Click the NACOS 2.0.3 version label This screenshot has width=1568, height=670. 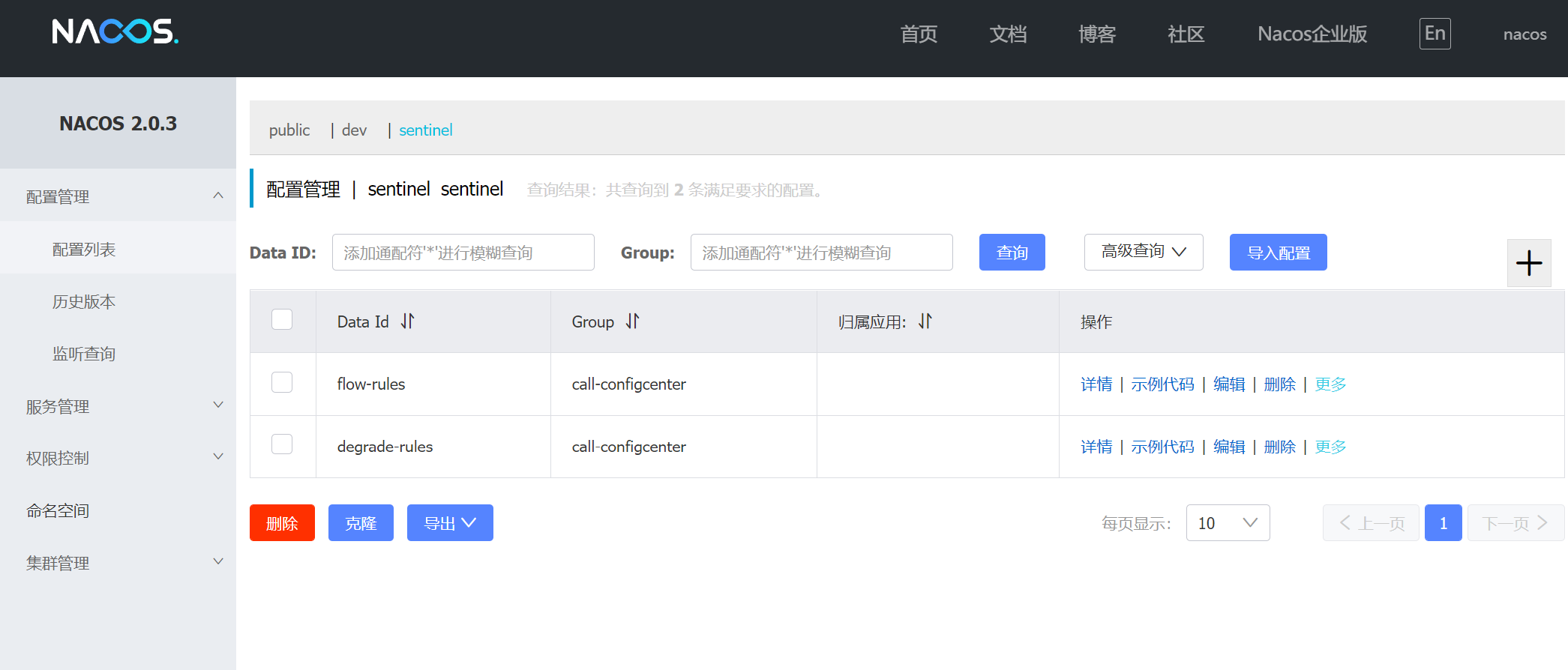[118, 124]
